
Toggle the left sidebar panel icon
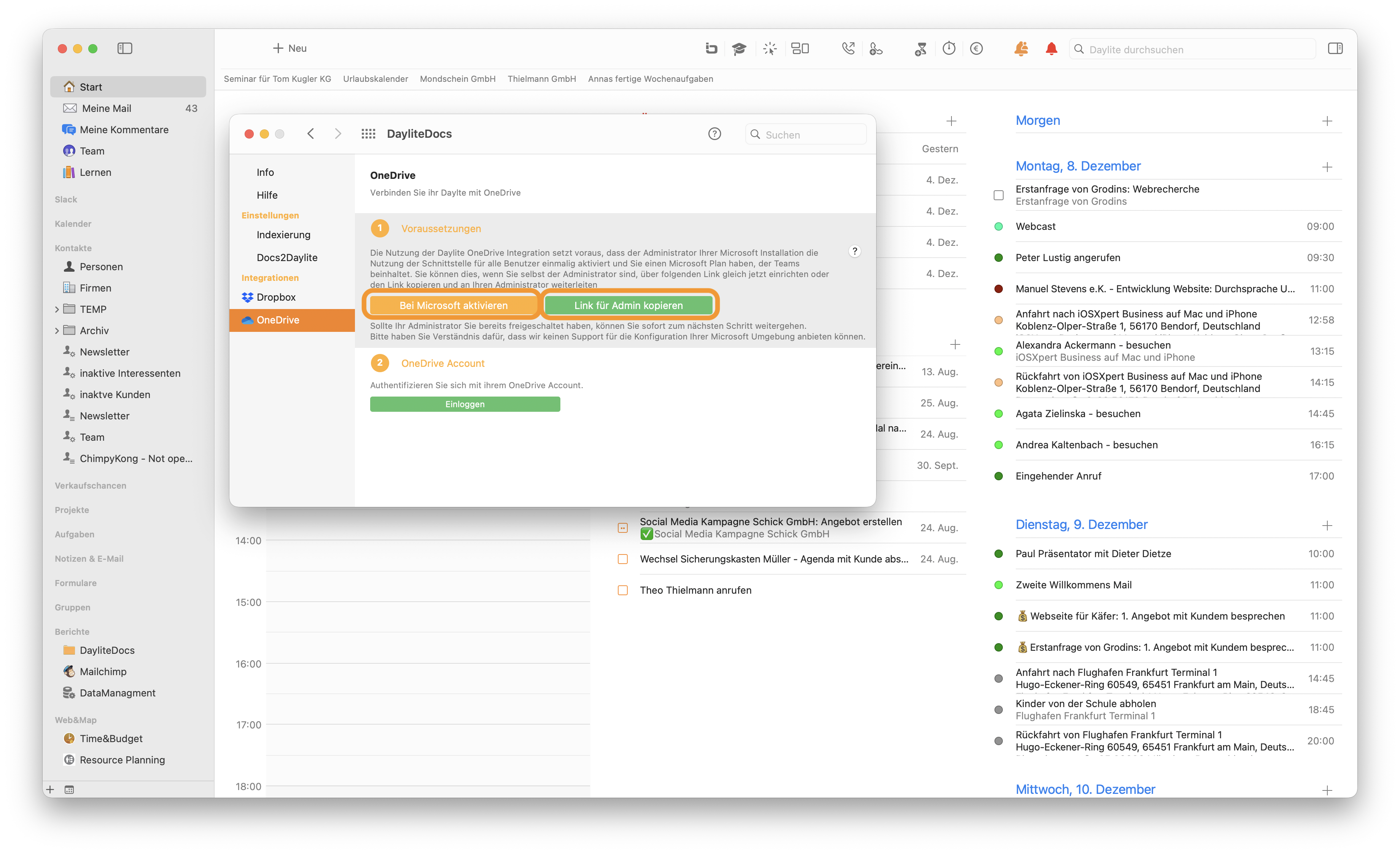tap(124, 48)
